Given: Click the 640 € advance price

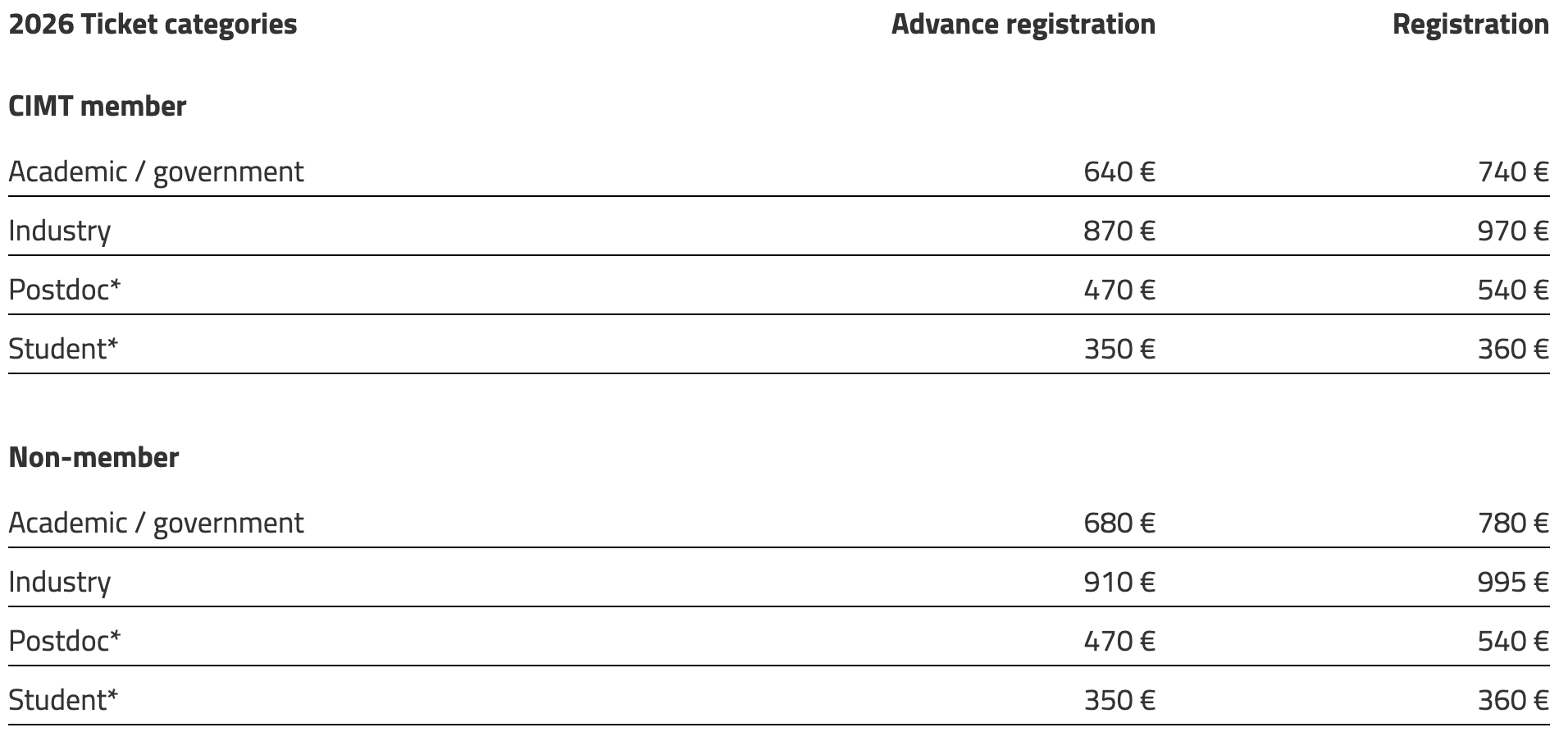Looking at the screenshot, I should (1119, 172).
